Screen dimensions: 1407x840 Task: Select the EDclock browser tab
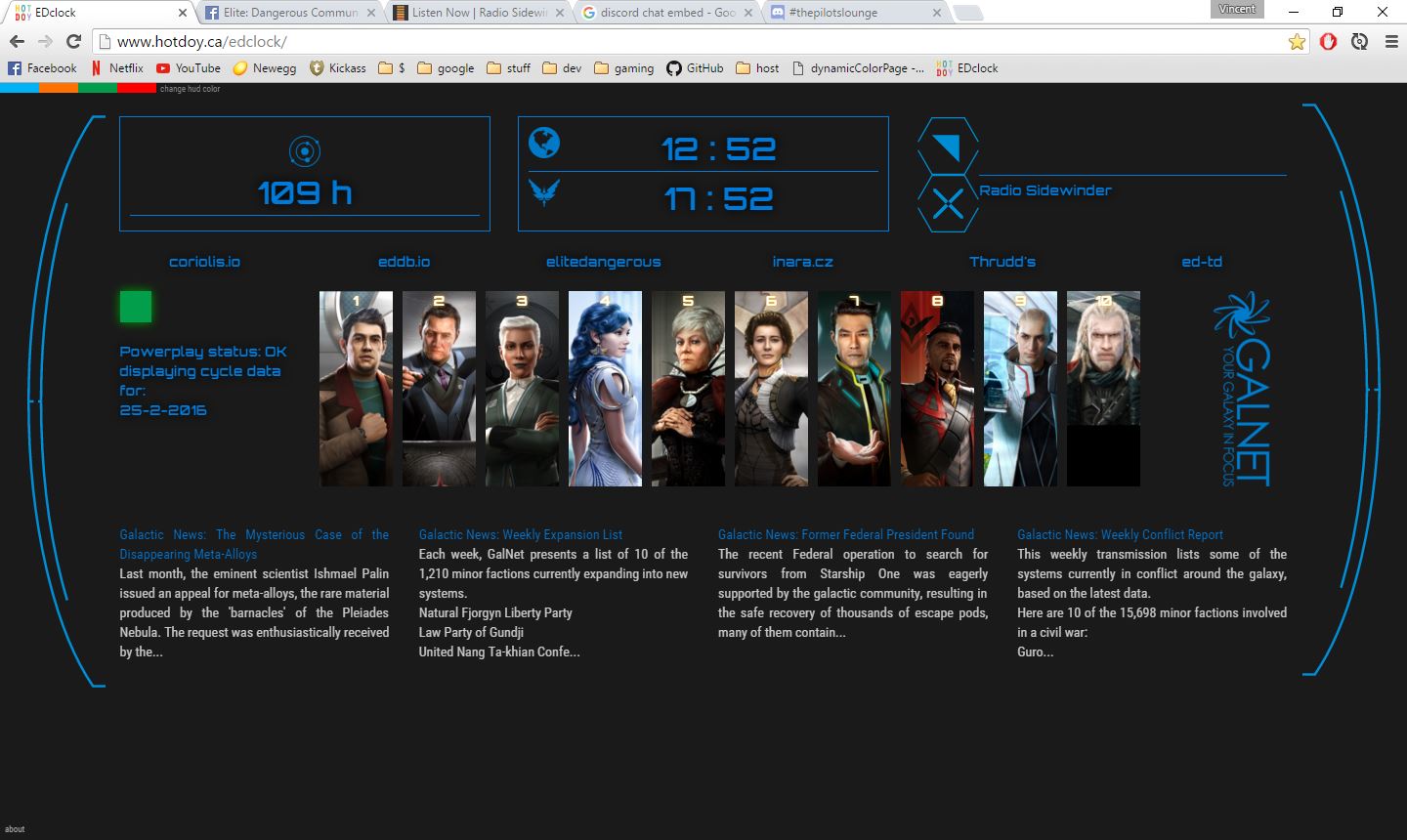point(101,13)
